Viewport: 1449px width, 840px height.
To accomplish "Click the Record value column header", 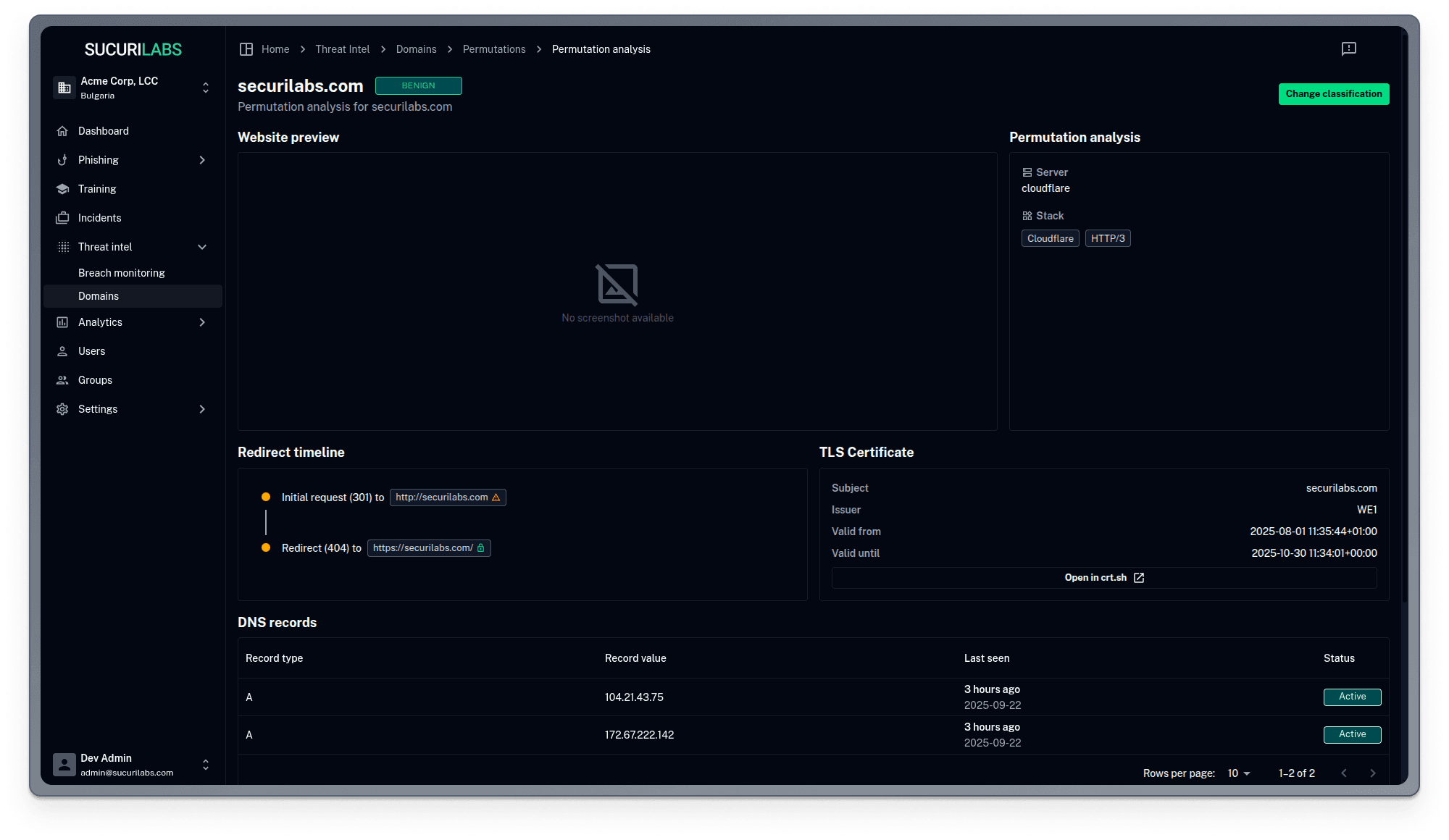I will point(635,658).
